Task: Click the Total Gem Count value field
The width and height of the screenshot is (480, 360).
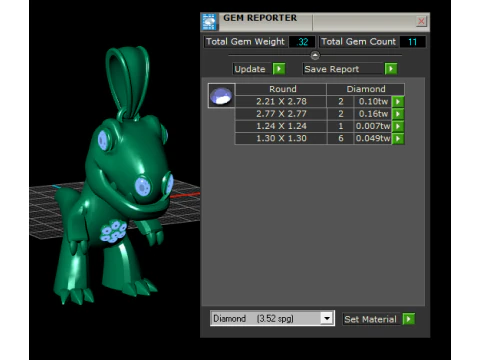Action: coord(413,42)
